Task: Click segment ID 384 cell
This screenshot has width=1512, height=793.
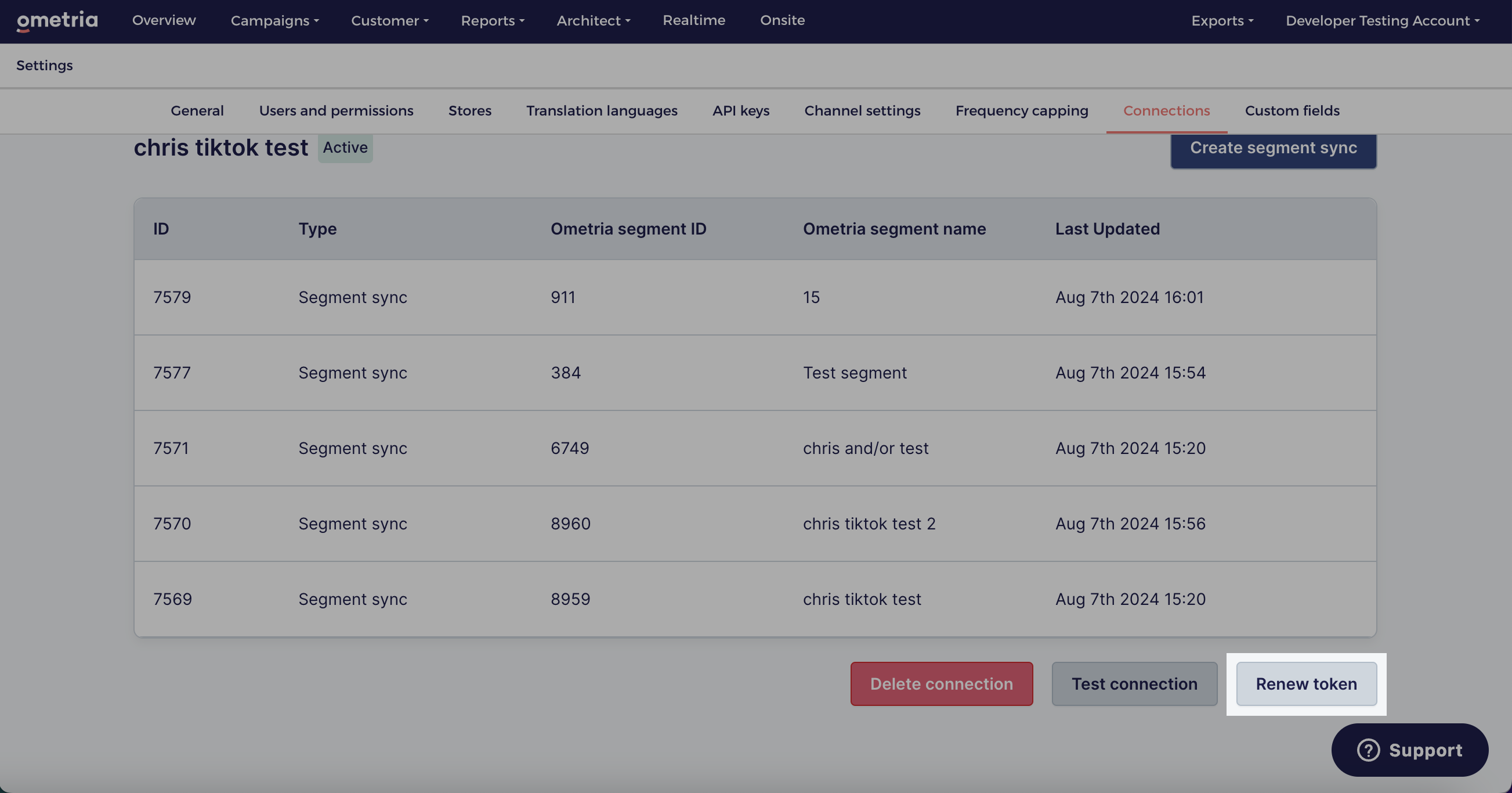Action: (x=565, y=373)
